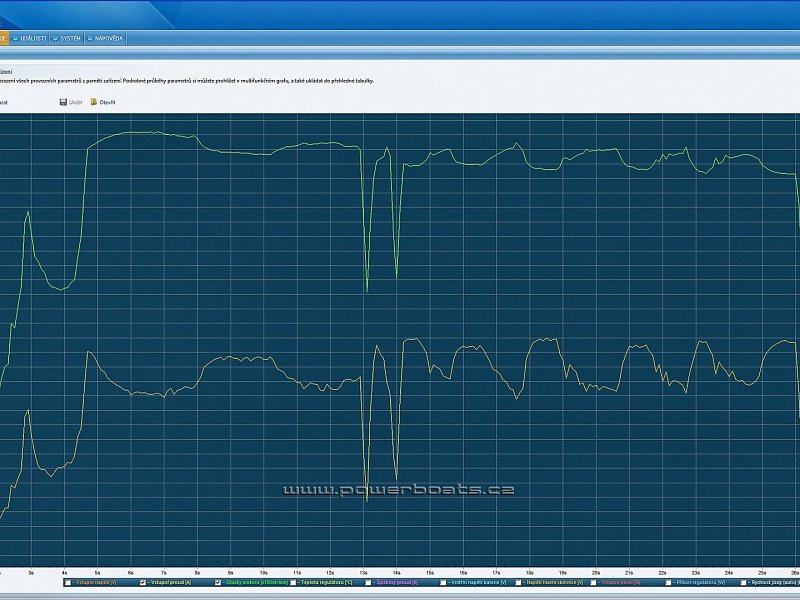
Task: Enable the Špičkový proud [A] checkbox
Action: (x=368, y=582)
